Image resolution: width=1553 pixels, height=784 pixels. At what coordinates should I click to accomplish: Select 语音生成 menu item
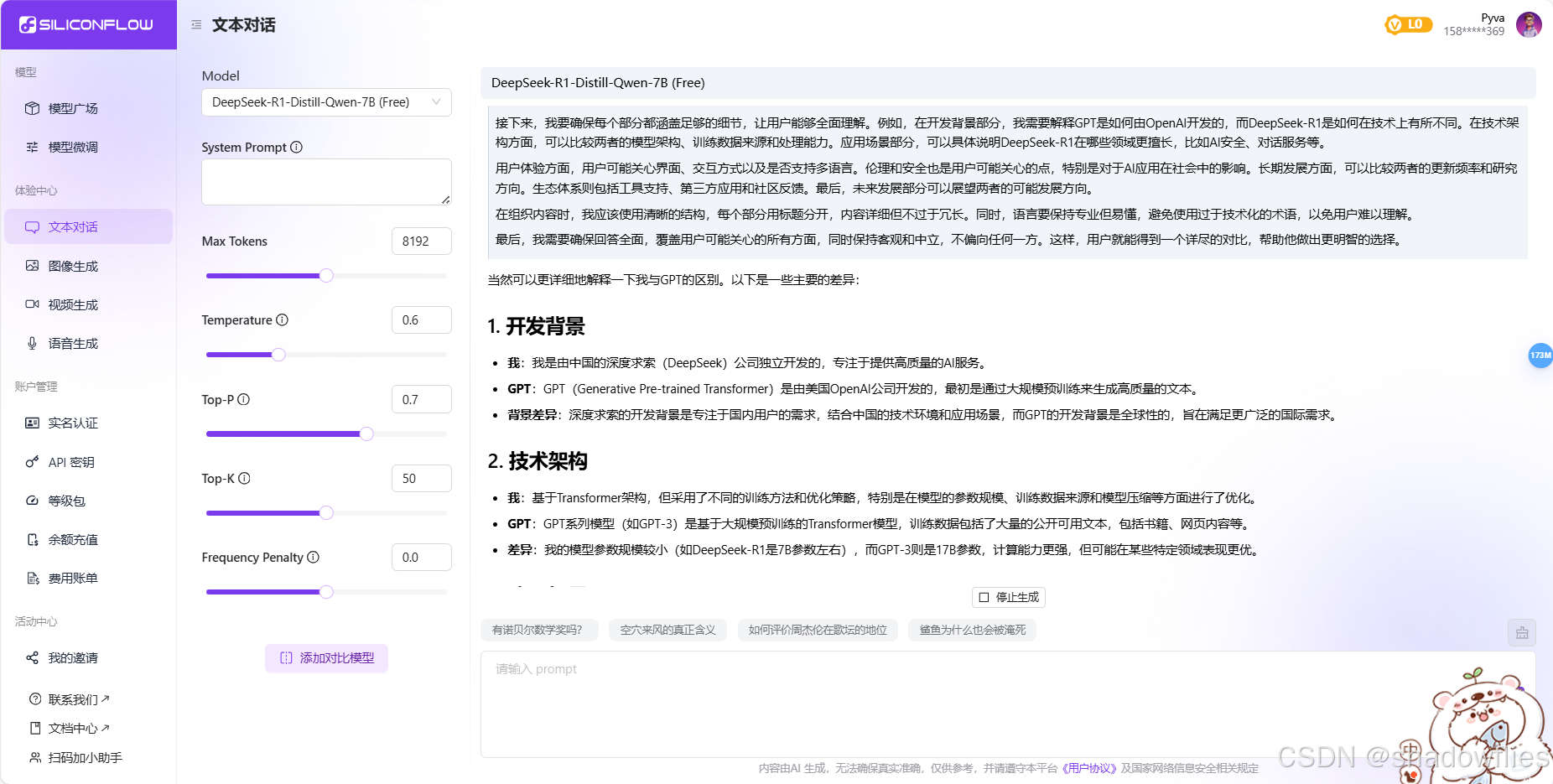coord(88,343)
